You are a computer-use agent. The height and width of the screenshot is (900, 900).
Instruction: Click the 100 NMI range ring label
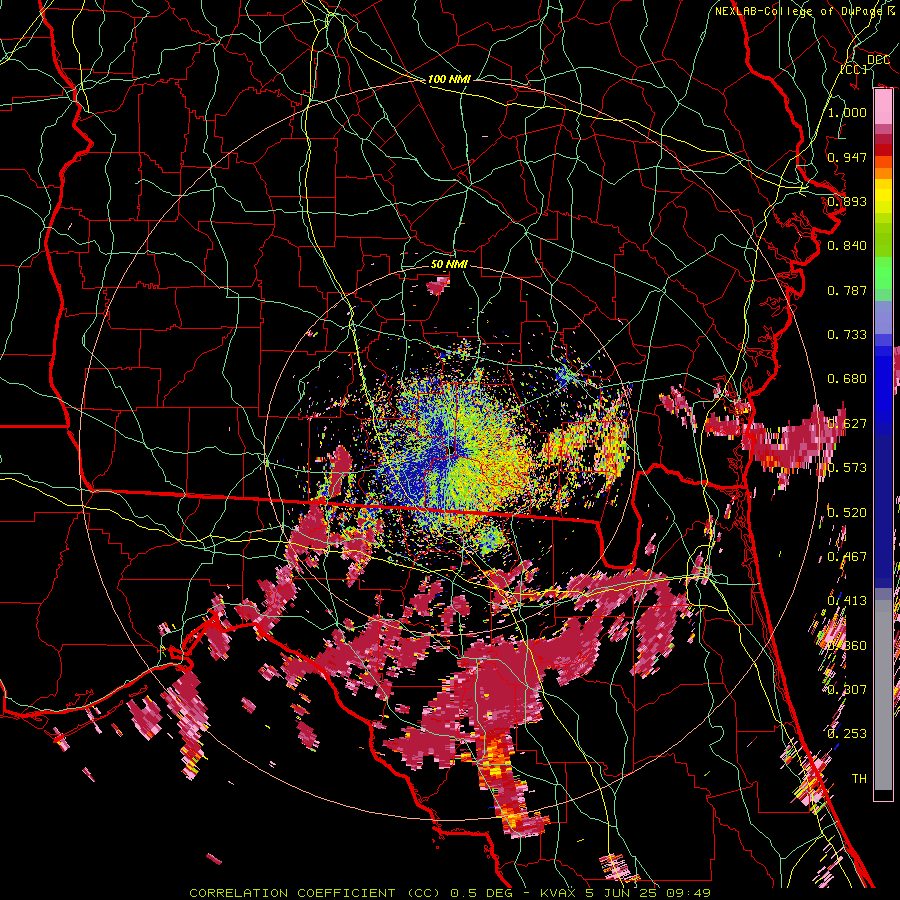point(449,79)
